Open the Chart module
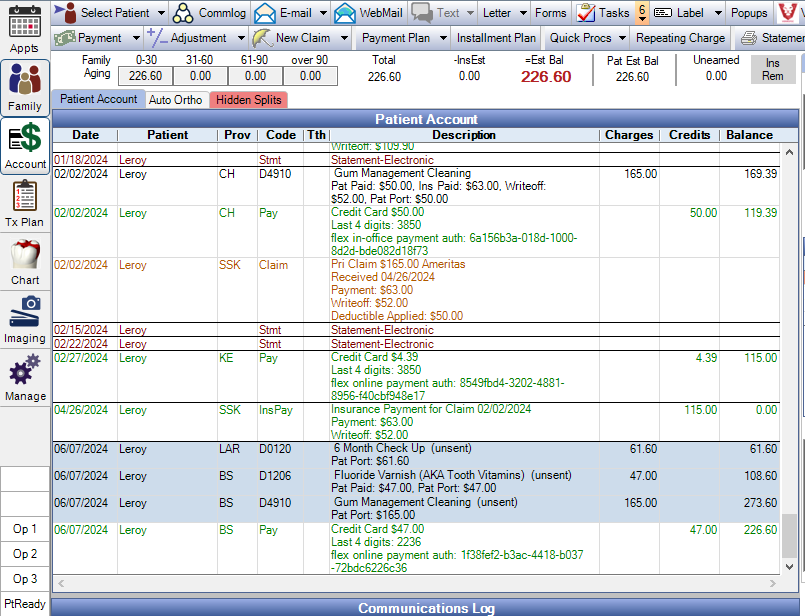The image size is (805, 616). (25, 262)
